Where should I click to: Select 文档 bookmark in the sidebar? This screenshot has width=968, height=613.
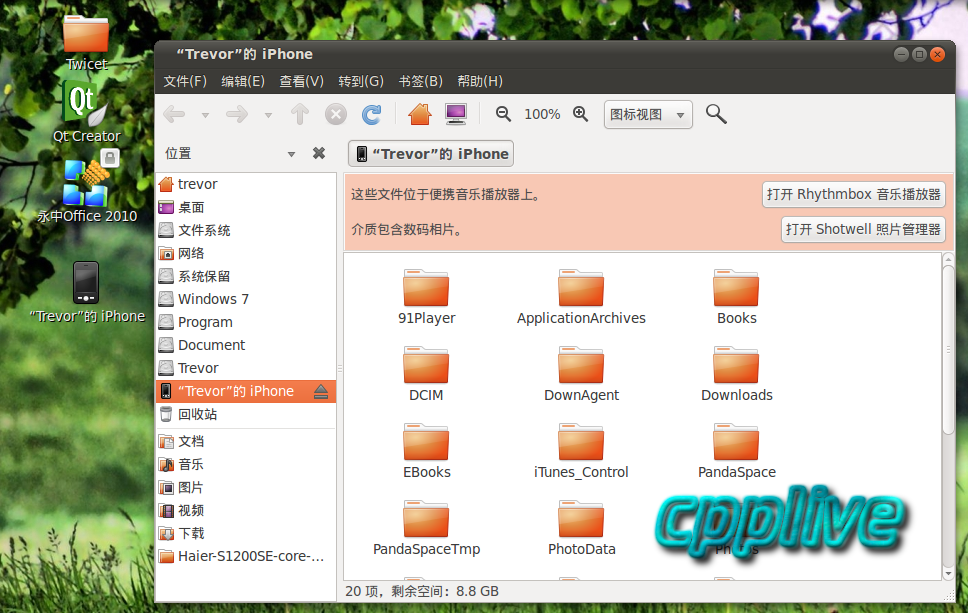246,441
